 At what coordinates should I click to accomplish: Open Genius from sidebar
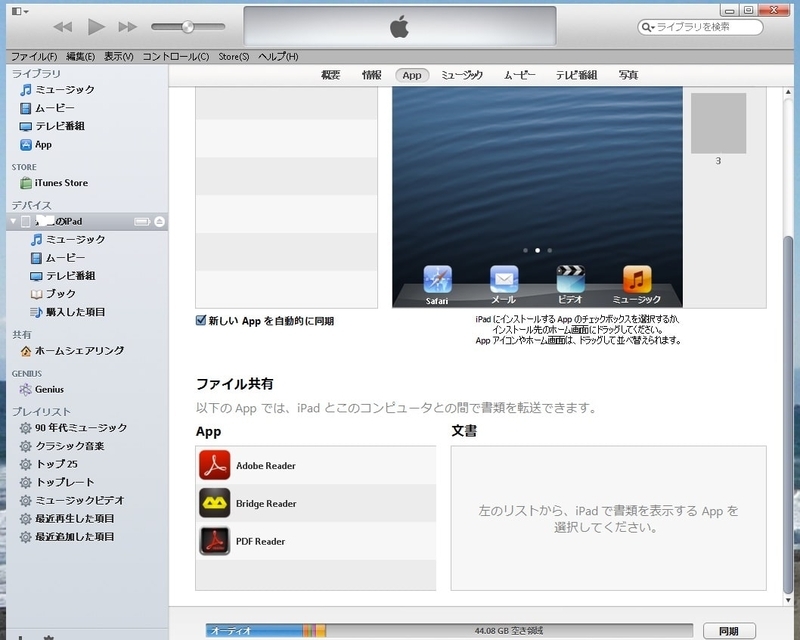[42, 389]
